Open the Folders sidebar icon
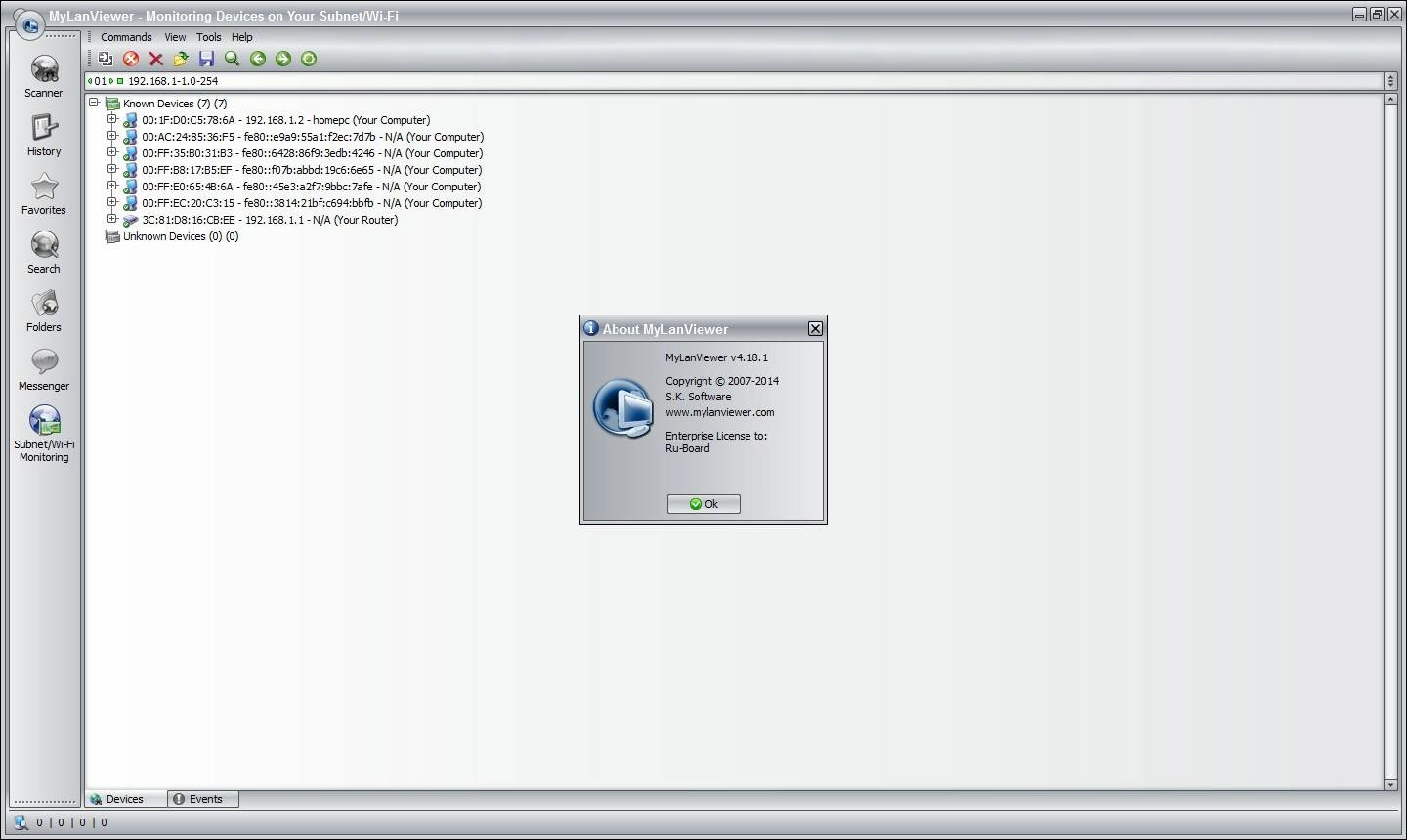Image resolution: width=1407 pixels, height=840 pixels. coord(44,304)
